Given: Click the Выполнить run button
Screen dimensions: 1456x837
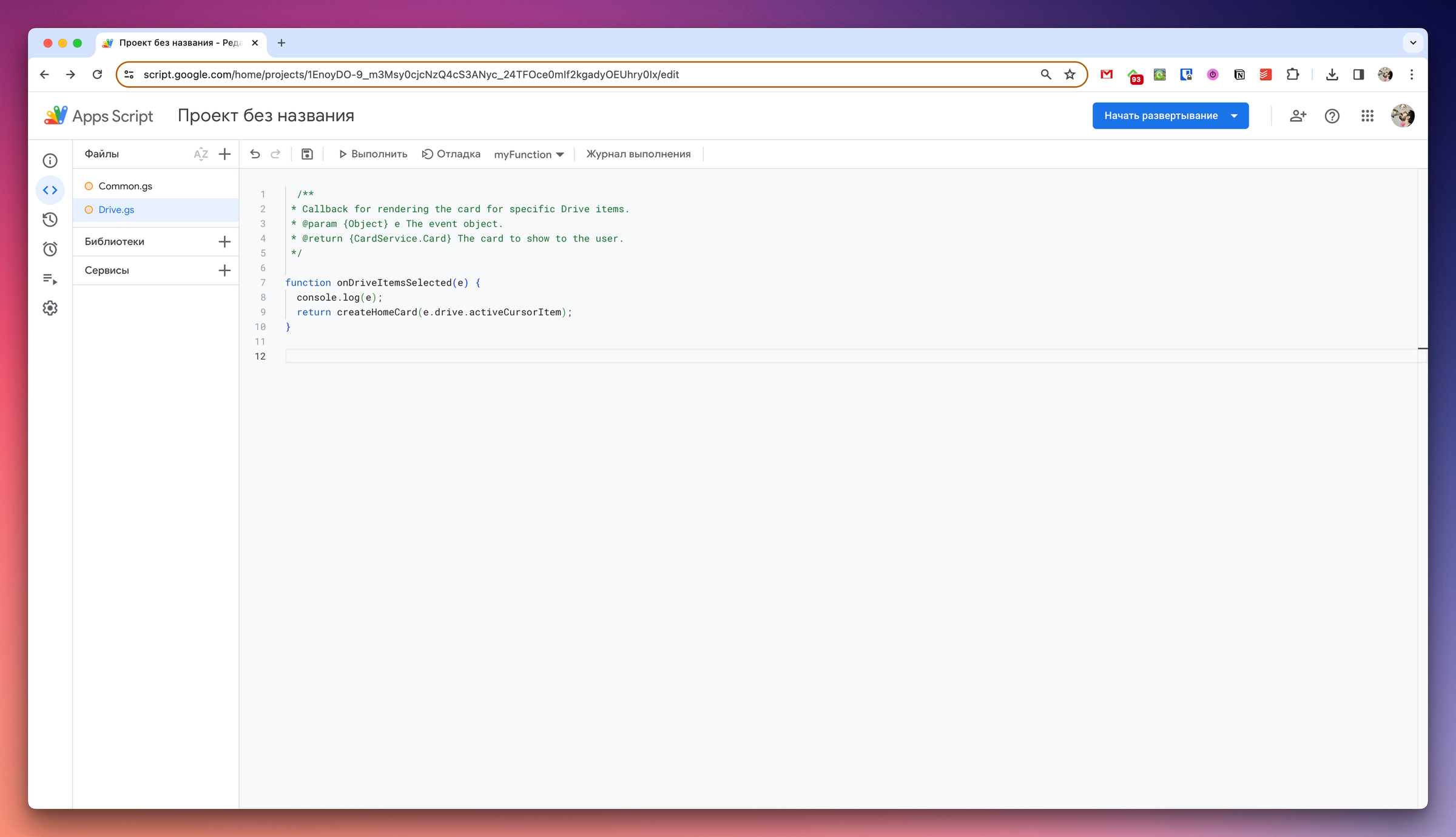Looking at the screenshot, I should pyautogui.click(x=372, y=154).
